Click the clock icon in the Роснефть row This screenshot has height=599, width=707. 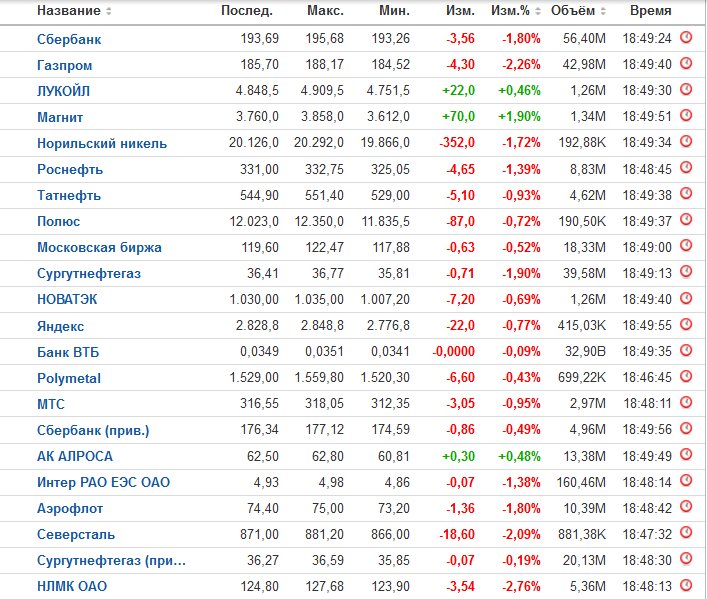tap(686, 168)
